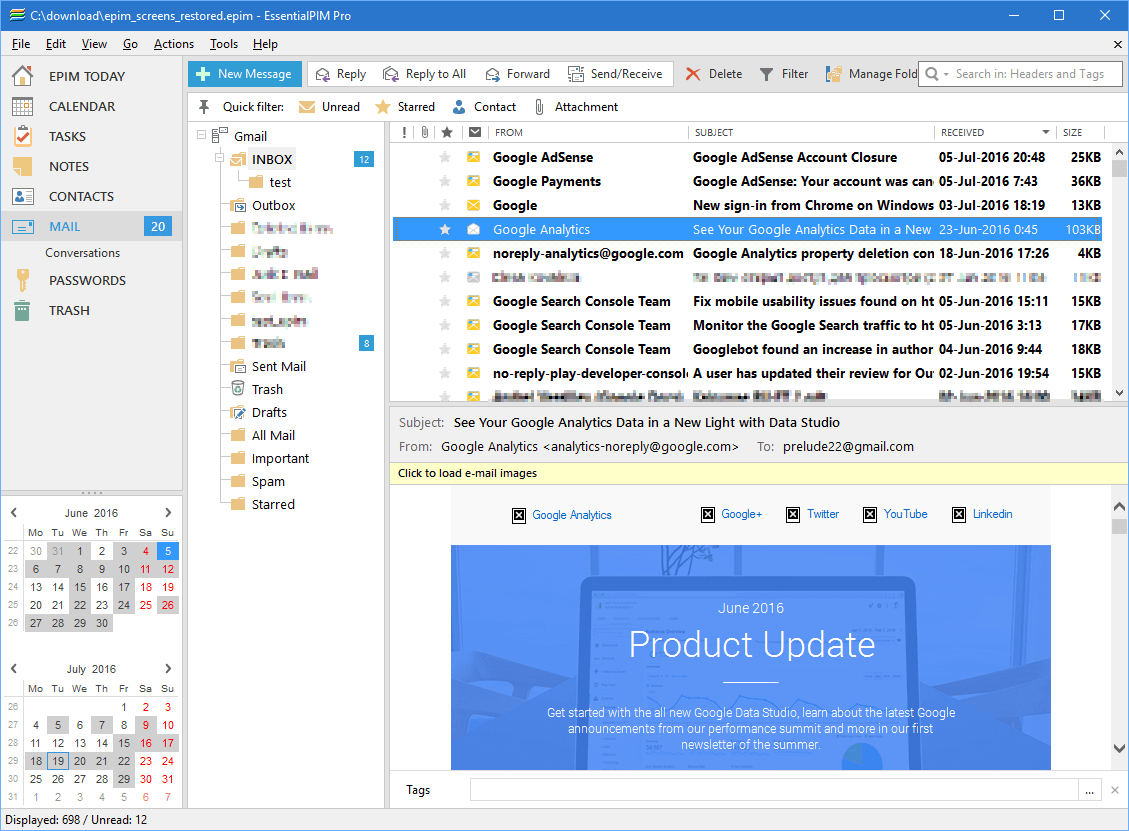1129x831 pixels.
Task: Delete the selected message
Action: tap(714, 74)
